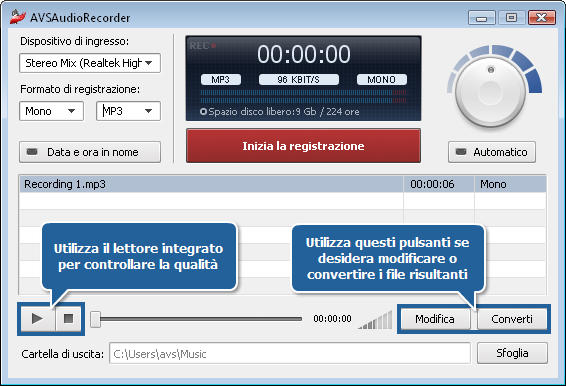This screenshot has width=566, height=386.
Task: Start recording with Inizia la registrazione
Action: tap(303, 146)
